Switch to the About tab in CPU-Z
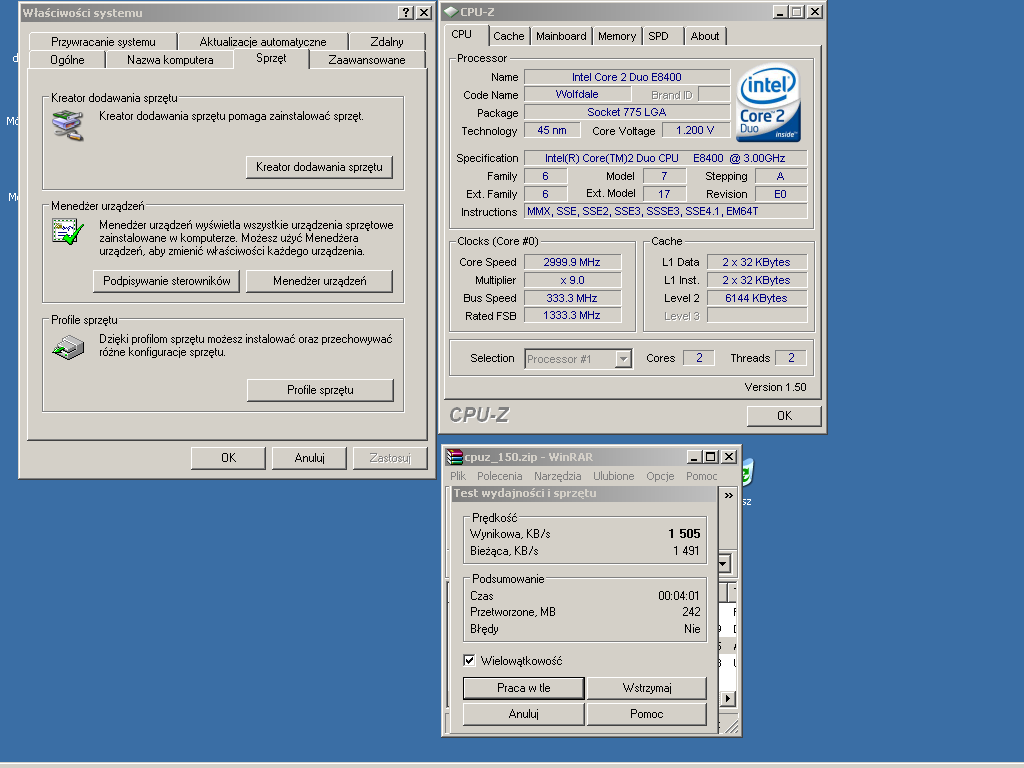1024x768 pixels. 705,36
